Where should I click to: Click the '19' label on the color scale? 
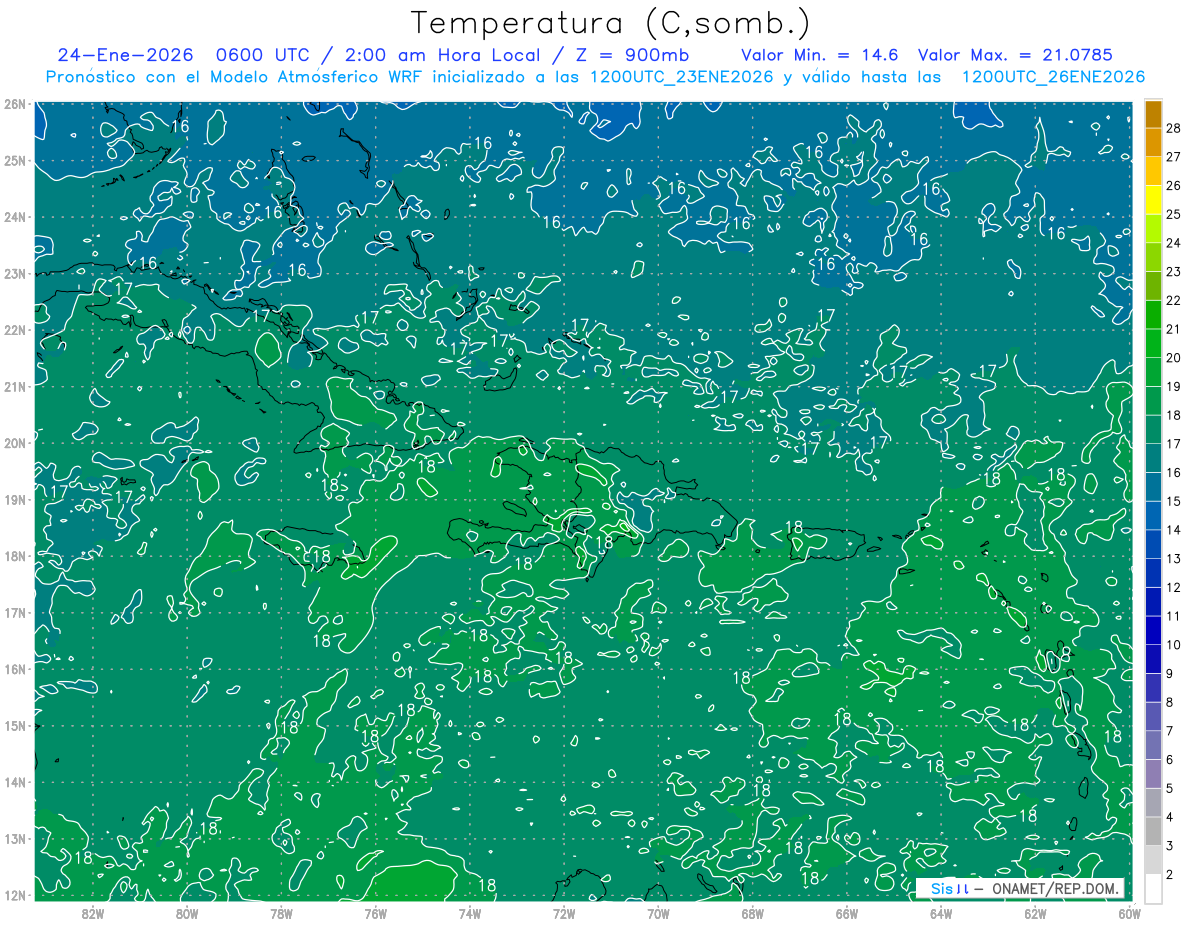(x=1173, y=386)
